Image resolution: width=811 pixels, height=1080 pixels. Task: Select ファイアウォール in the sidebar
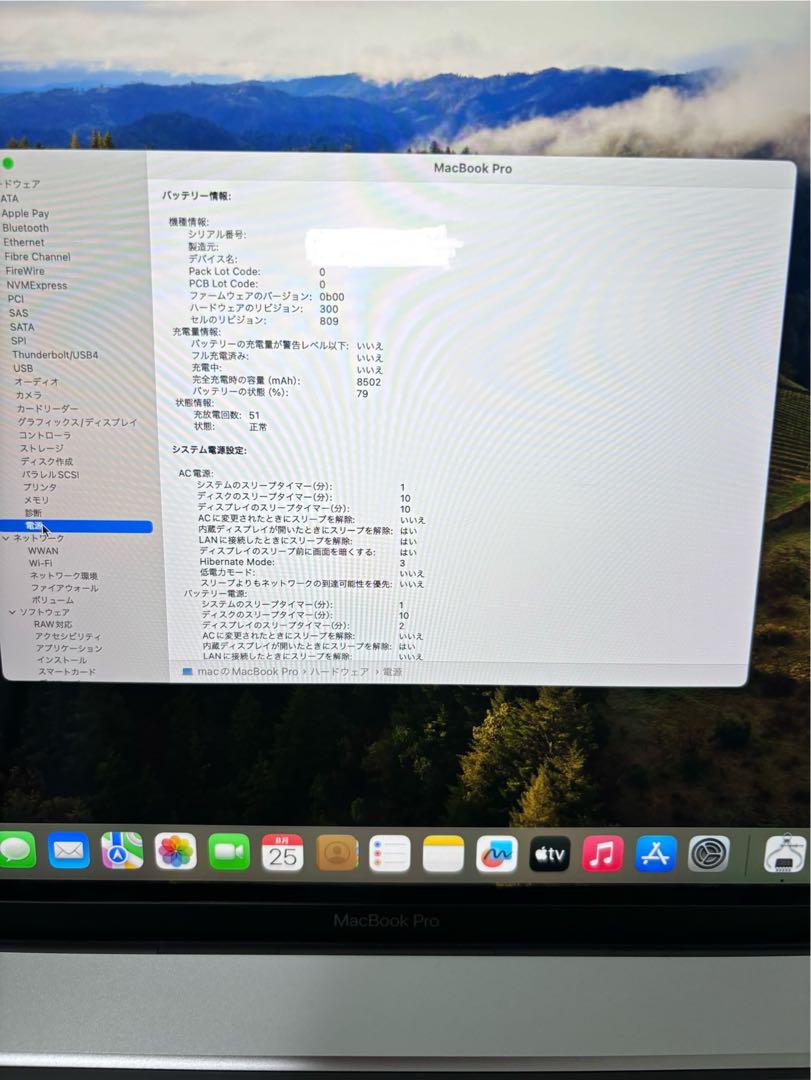pyautogui.click(x=65, y=588)
